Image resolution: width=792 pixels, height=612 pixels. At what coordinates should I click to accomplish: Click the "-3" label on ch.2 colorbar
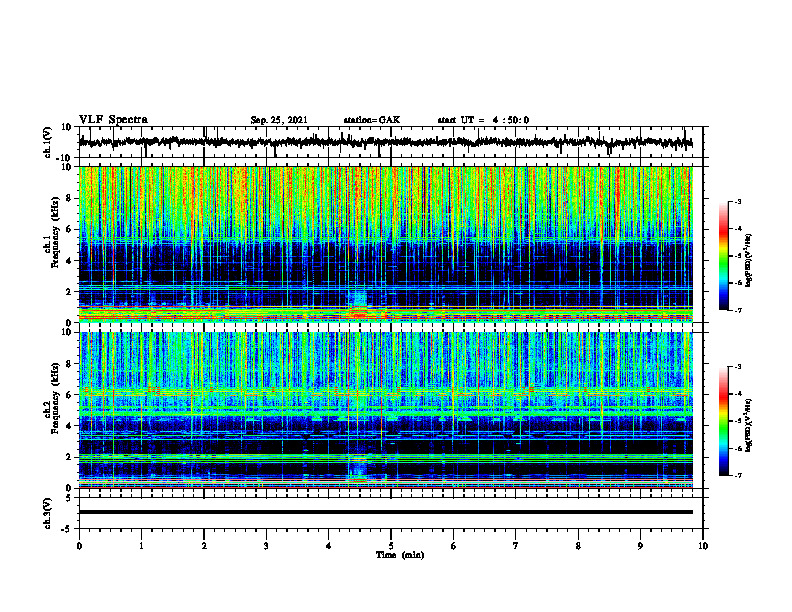pyautogui.click(x=738, y=367)
